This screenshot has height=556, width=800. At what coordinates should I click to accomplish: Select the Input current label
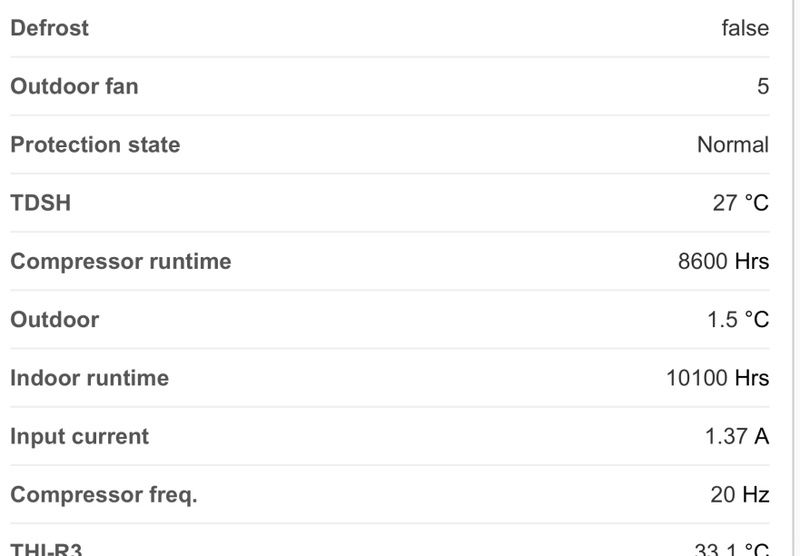pyautogui.click(x=79, y=436)
